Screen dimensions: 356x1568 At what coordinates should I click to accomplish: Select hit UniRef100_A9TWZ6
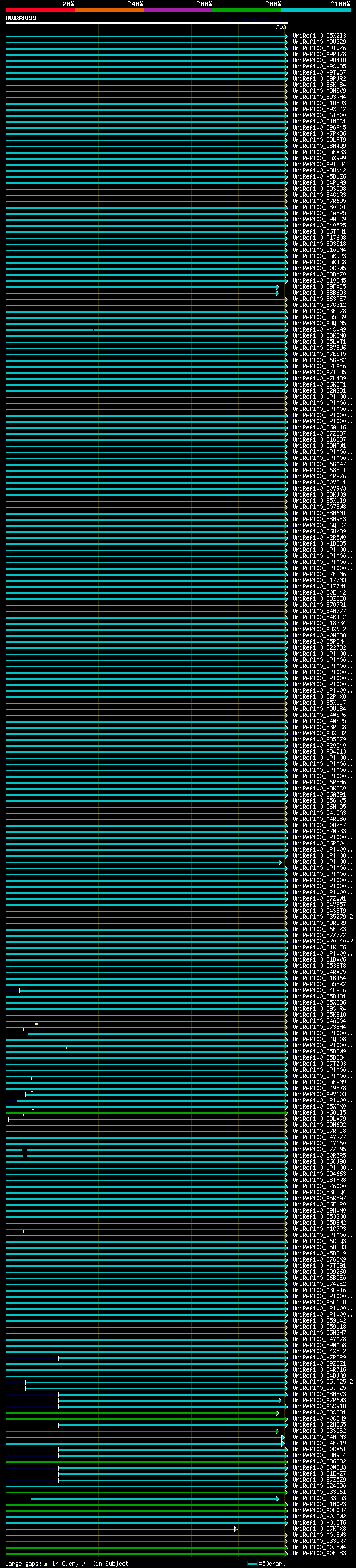319,48
